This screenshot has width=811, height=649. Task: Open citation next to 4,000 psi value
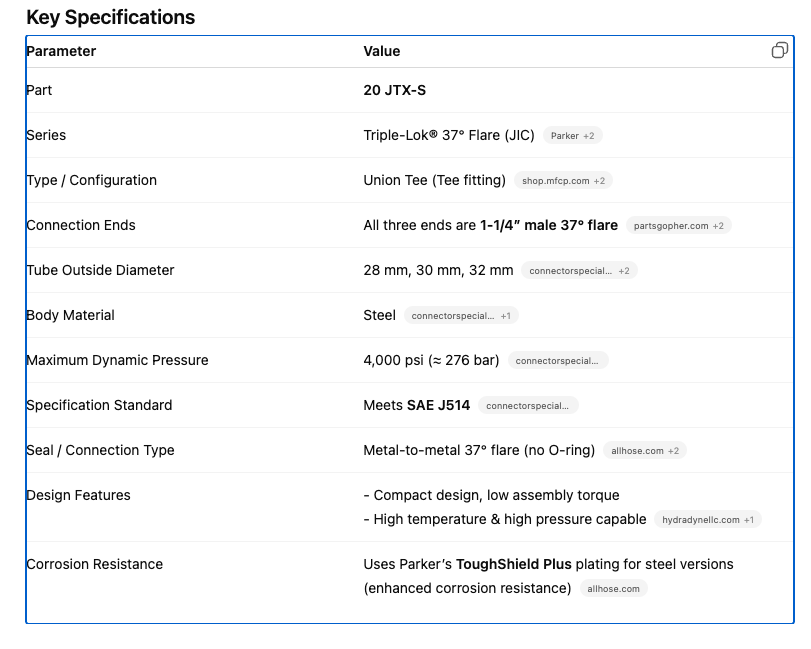pos(557,361)
